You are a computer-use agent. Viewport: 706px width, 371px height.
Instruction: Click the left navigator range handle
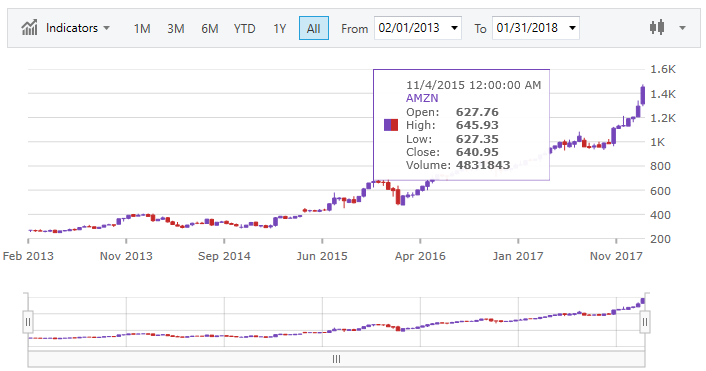tap(28, 322)
